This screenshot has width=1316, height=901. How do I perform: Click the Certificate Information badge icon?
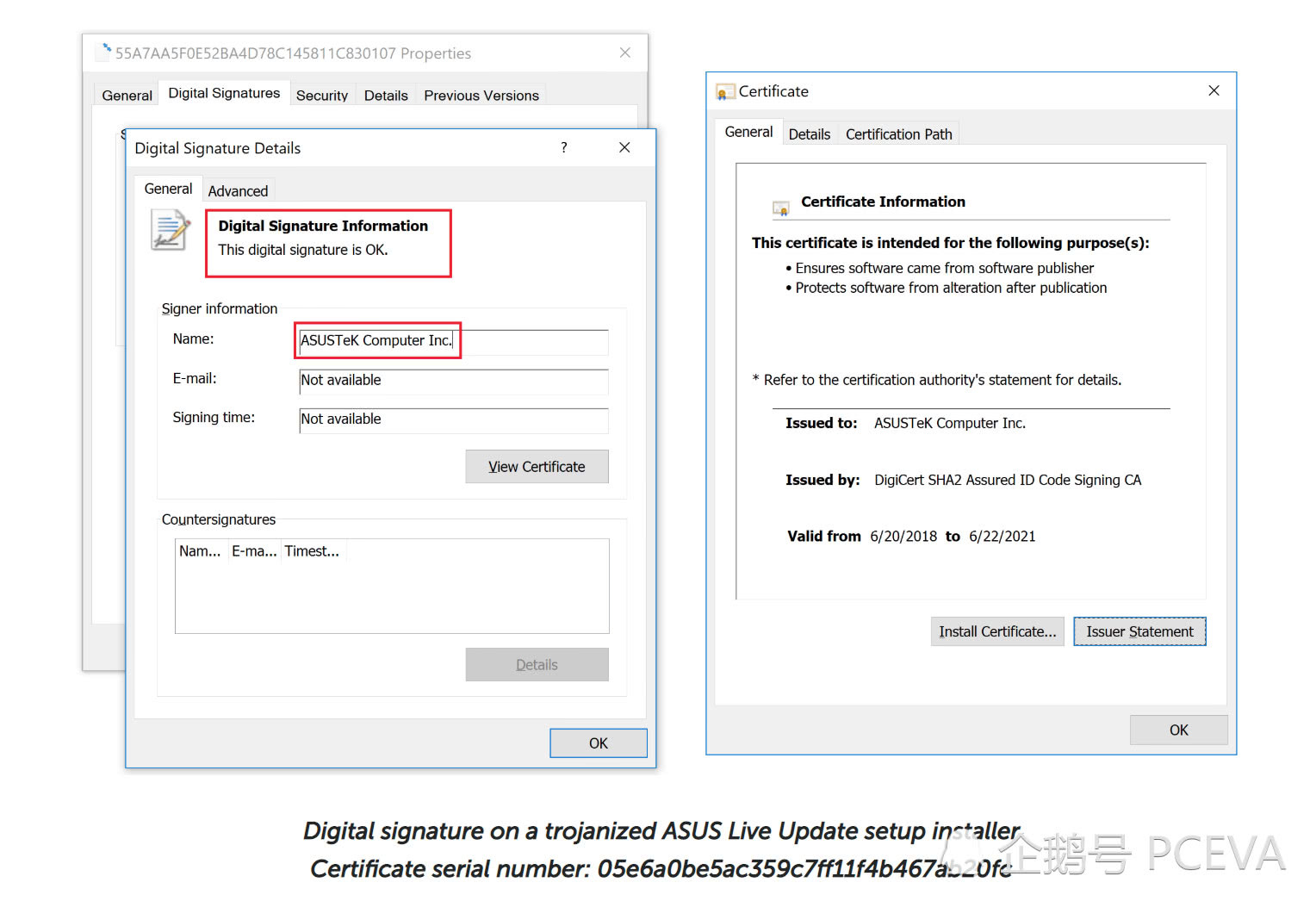click(781, 208)
